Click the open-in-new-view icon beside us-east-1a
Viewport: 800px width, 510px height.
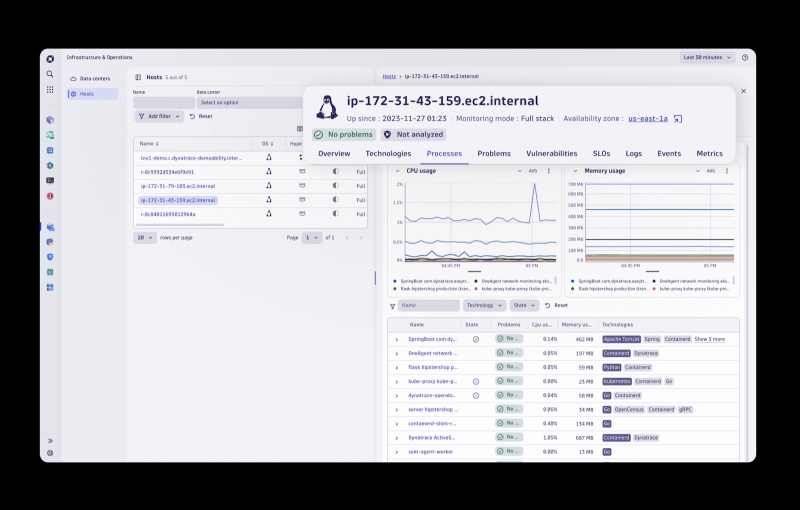pyautogui.click(x=678, y=119)
